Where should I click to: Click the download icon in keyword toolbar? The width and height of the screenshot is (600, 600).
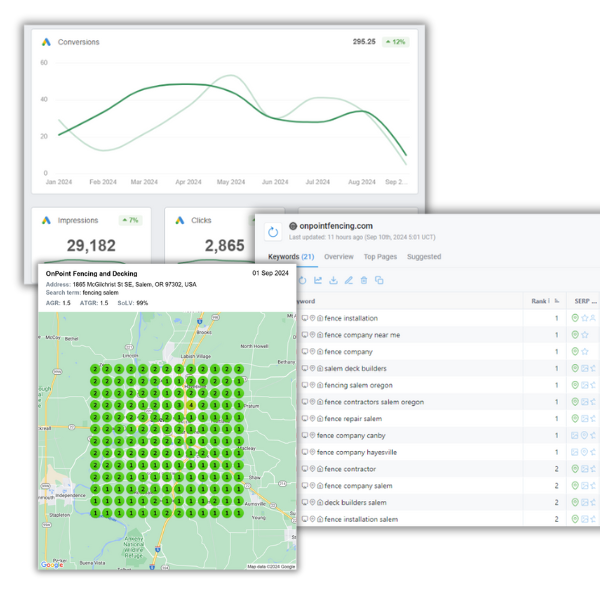[333, 280]
